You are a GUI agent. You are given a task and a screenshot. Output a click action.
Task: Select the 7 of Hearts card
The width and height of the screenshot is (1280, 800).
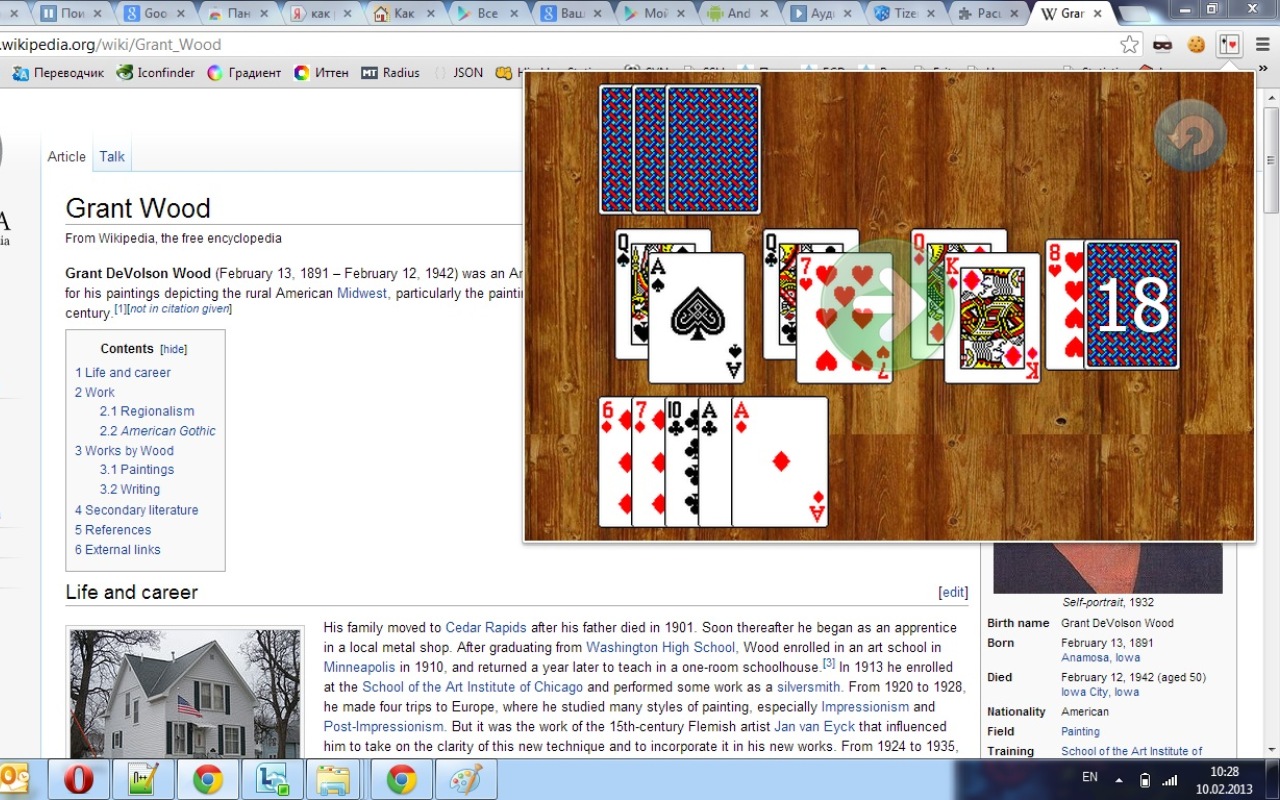[844, 318]
